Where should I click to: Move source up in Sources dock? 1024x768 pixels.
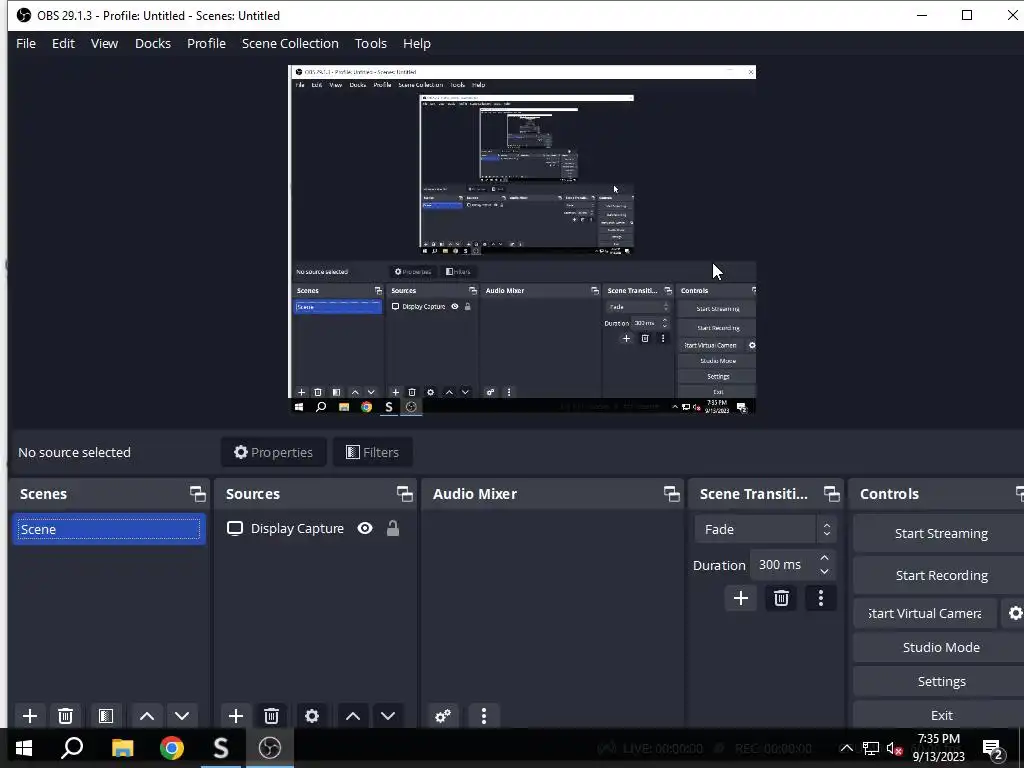(x=353, y=716)
